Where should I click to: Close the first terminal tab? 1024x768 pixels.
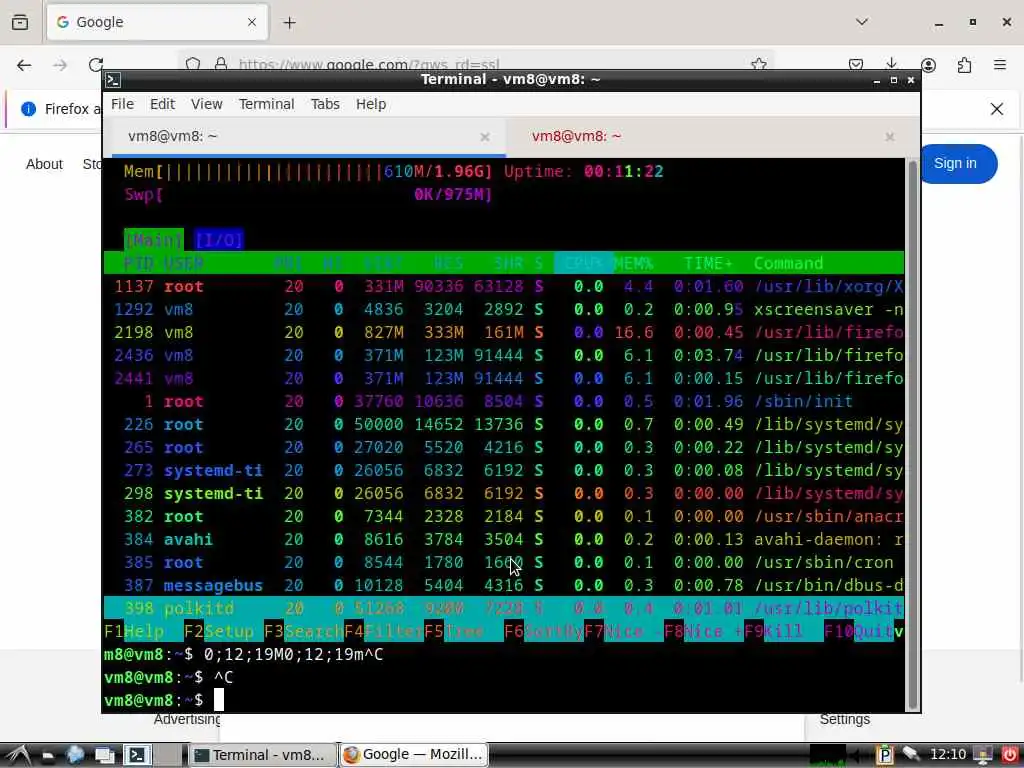pyautogui.click(x=485, y=136)
